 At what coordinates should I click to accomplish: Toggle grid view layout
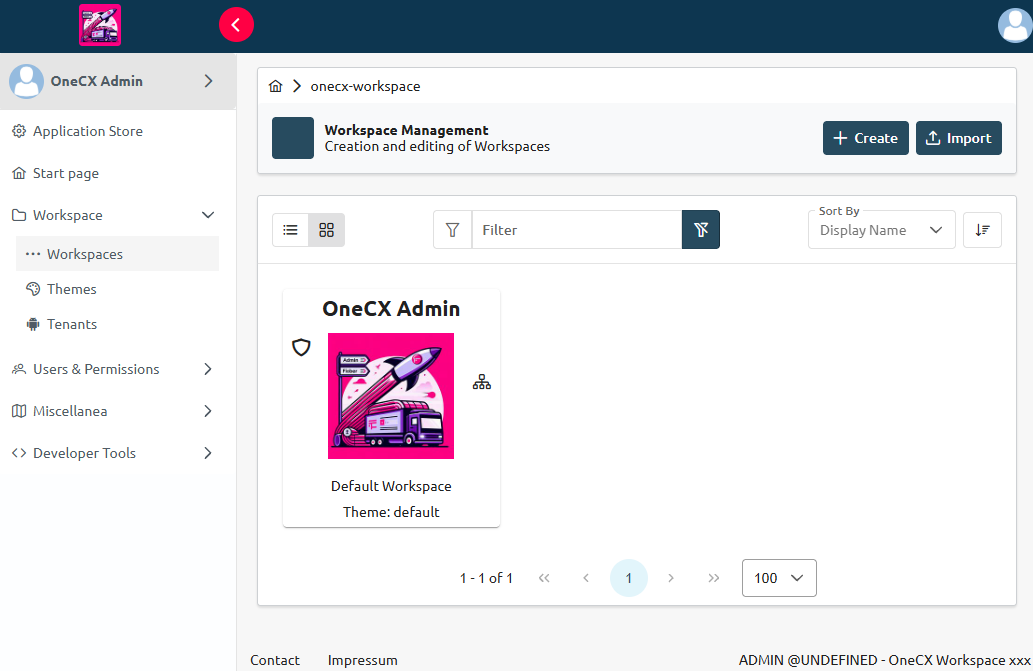tap(326, 229)
